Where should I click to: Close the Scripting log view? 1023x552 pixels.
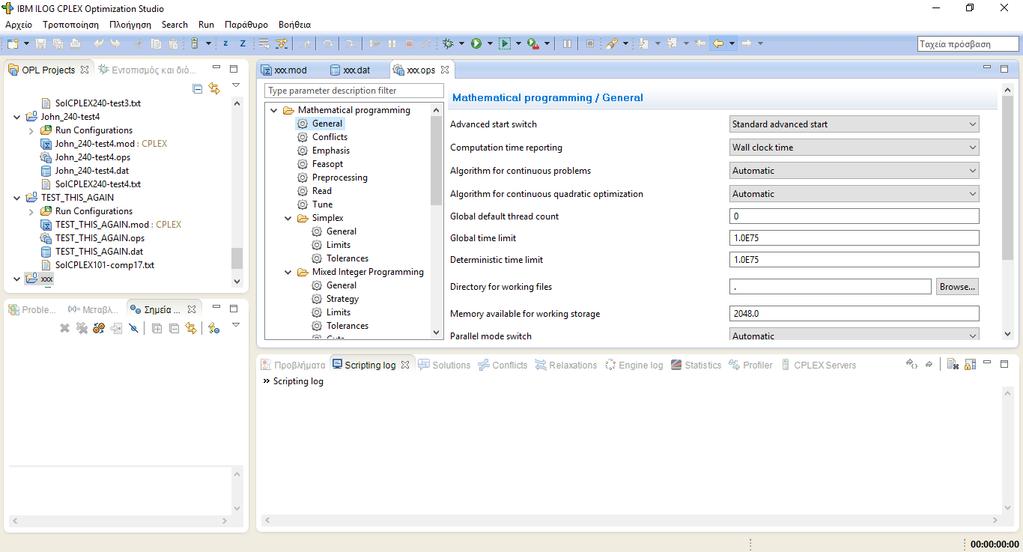tap(405, 365)
